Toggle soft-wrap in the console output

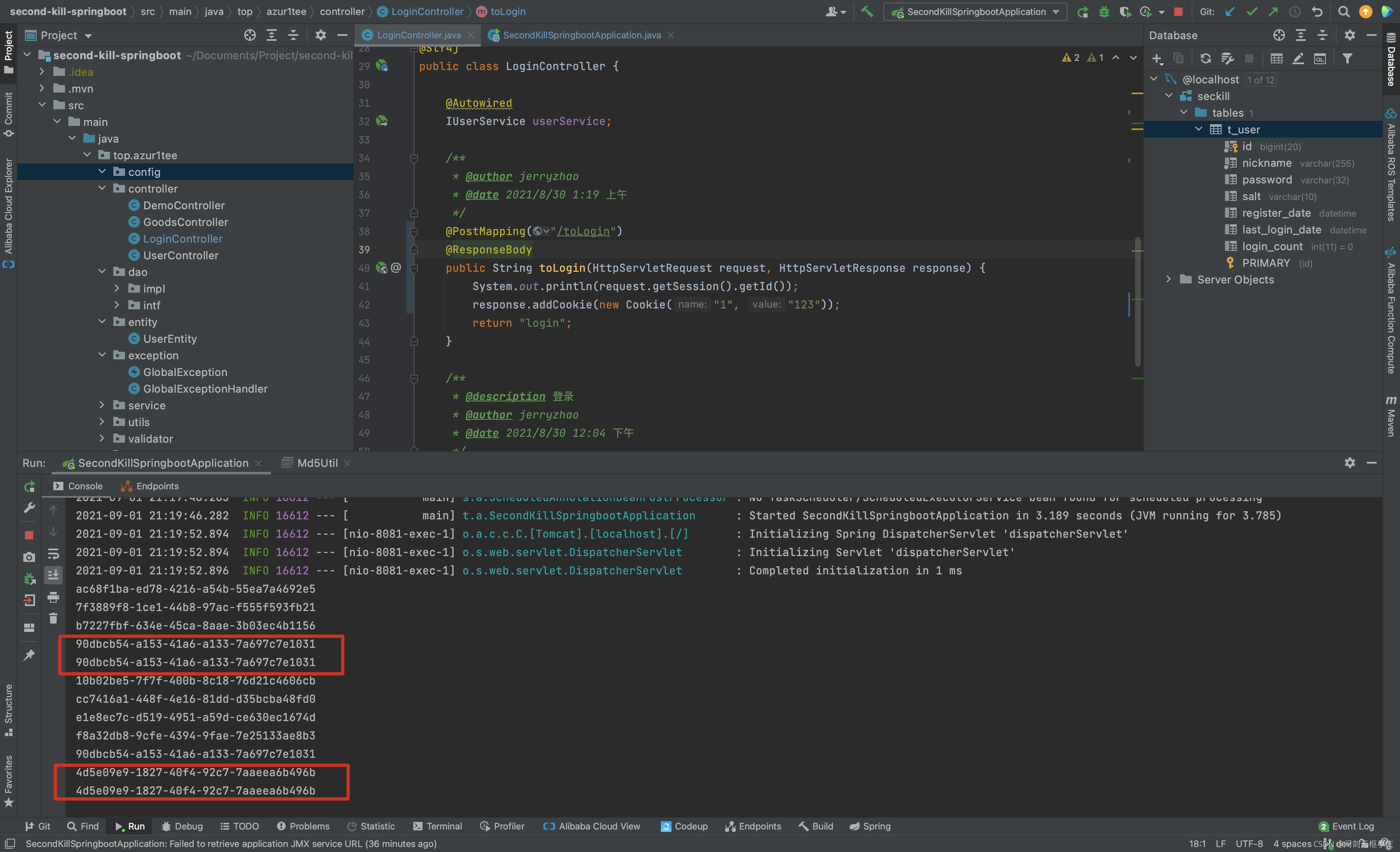pyautogui.click(x=53, y=554)
